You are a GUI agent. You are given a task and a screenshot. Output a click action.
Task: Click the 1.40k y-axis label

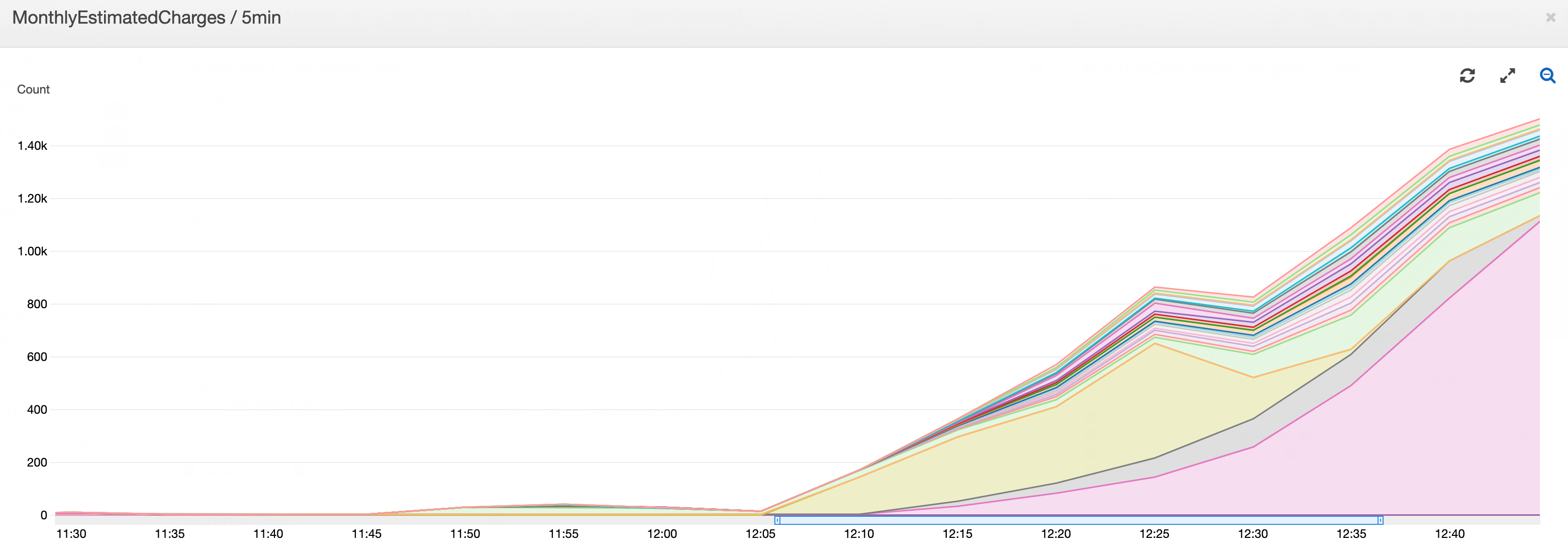tap(32, 145)
